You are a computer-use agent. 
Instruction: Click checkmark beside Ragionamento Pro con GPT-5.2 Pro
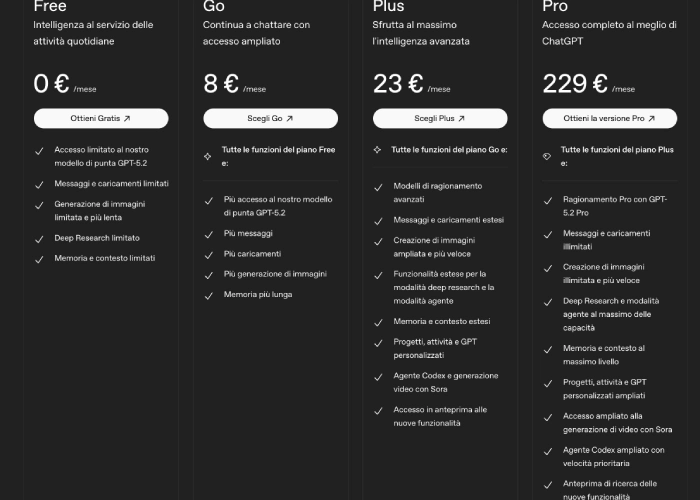548,200
